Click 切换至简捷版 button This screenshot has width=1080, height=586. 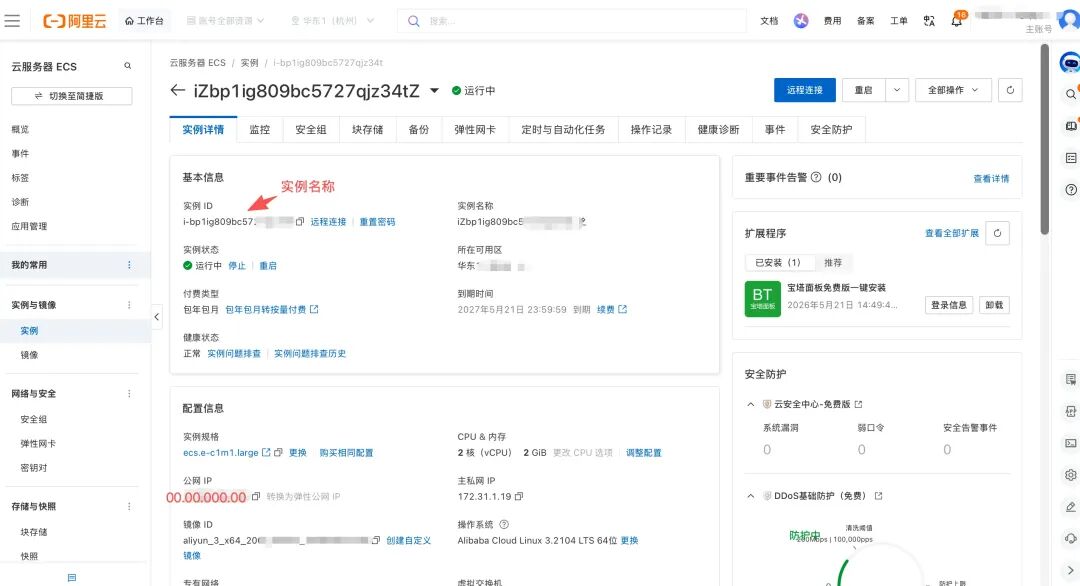click(x=72, y=96)
